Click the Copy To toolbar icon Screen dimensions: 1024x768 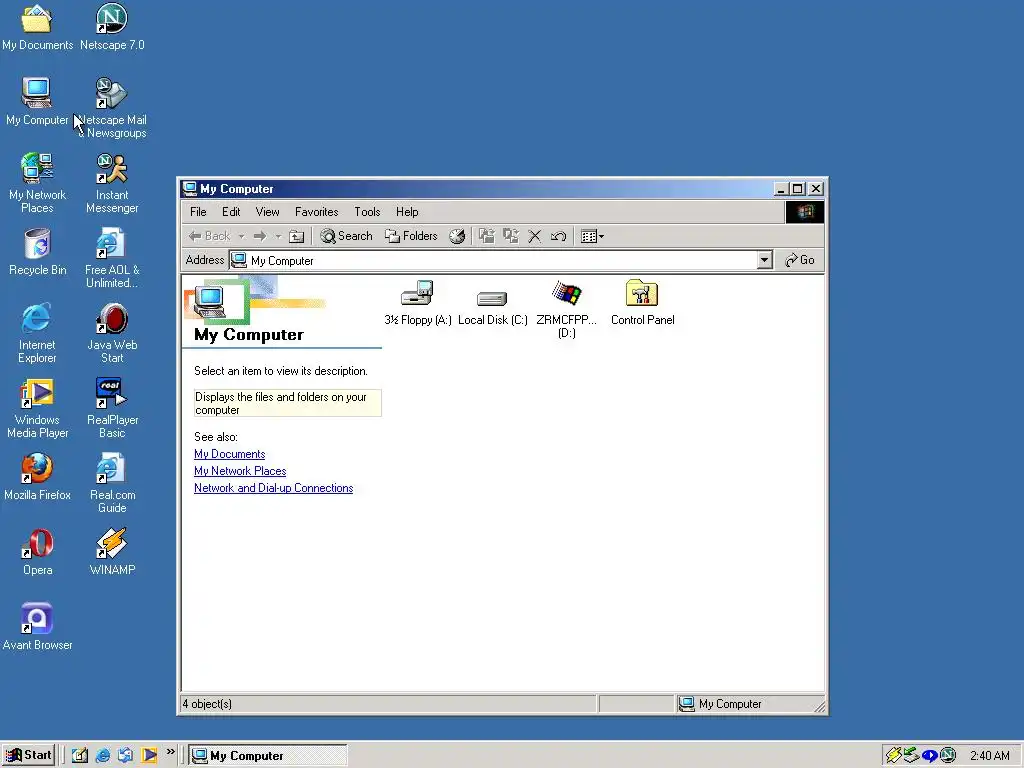[511, 236]
